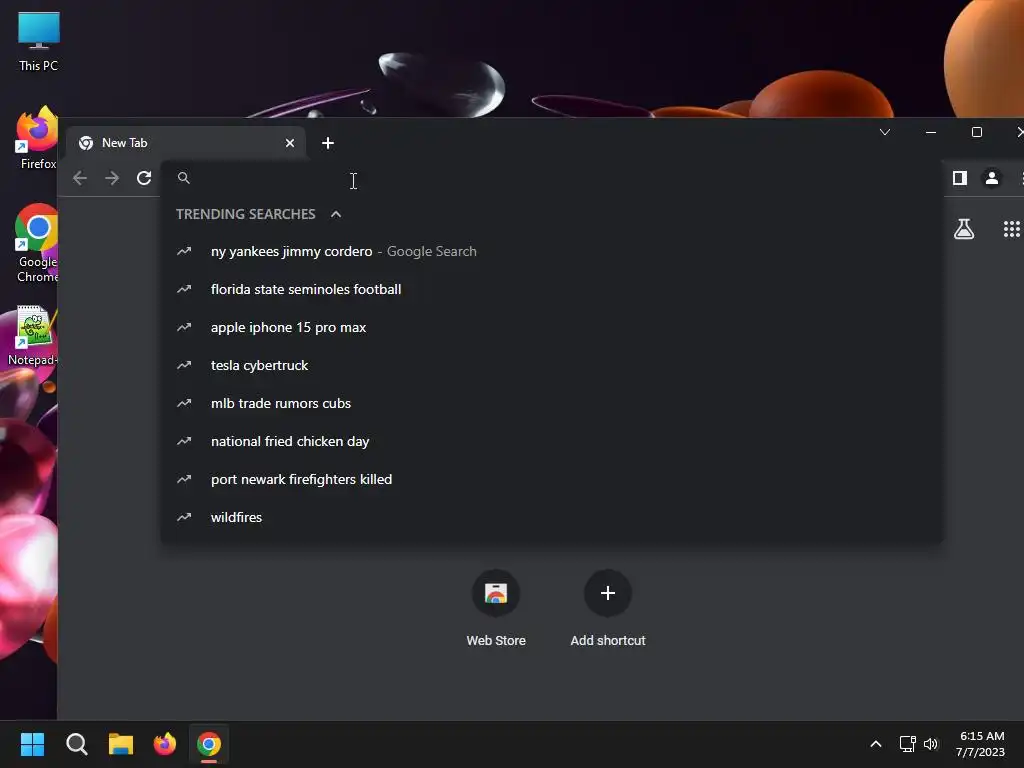Select suggestion apple iphone 15 pro max
Image resolution: width=1024 pixels, height=768 pixels.
(x=552, y=327)
